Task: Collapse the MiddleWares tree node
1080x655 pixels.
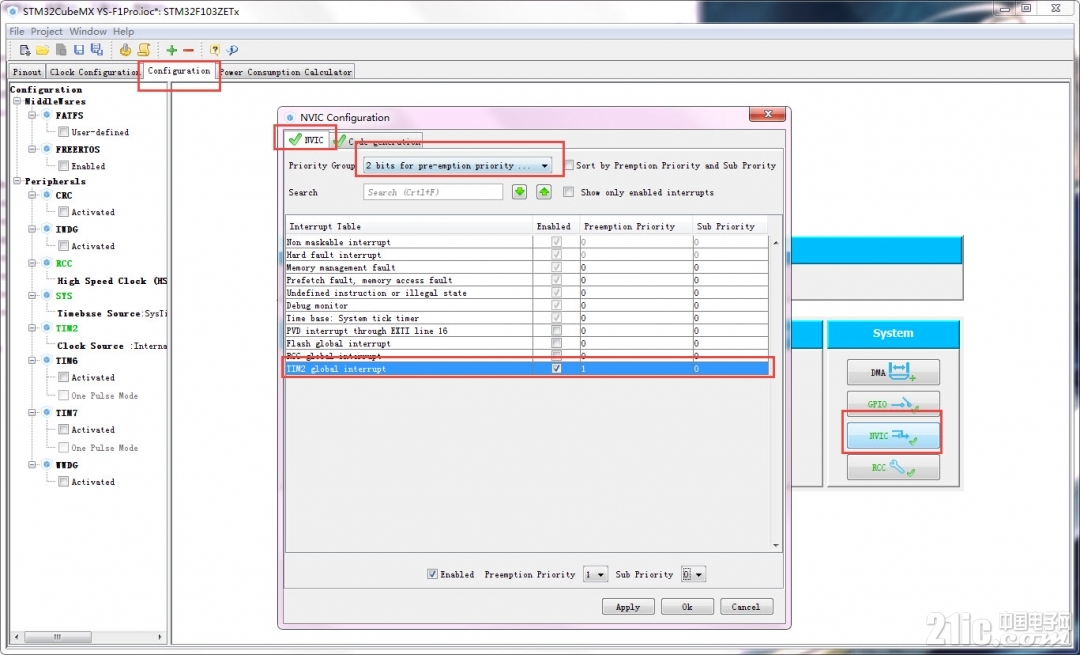Action: [17, 101]
